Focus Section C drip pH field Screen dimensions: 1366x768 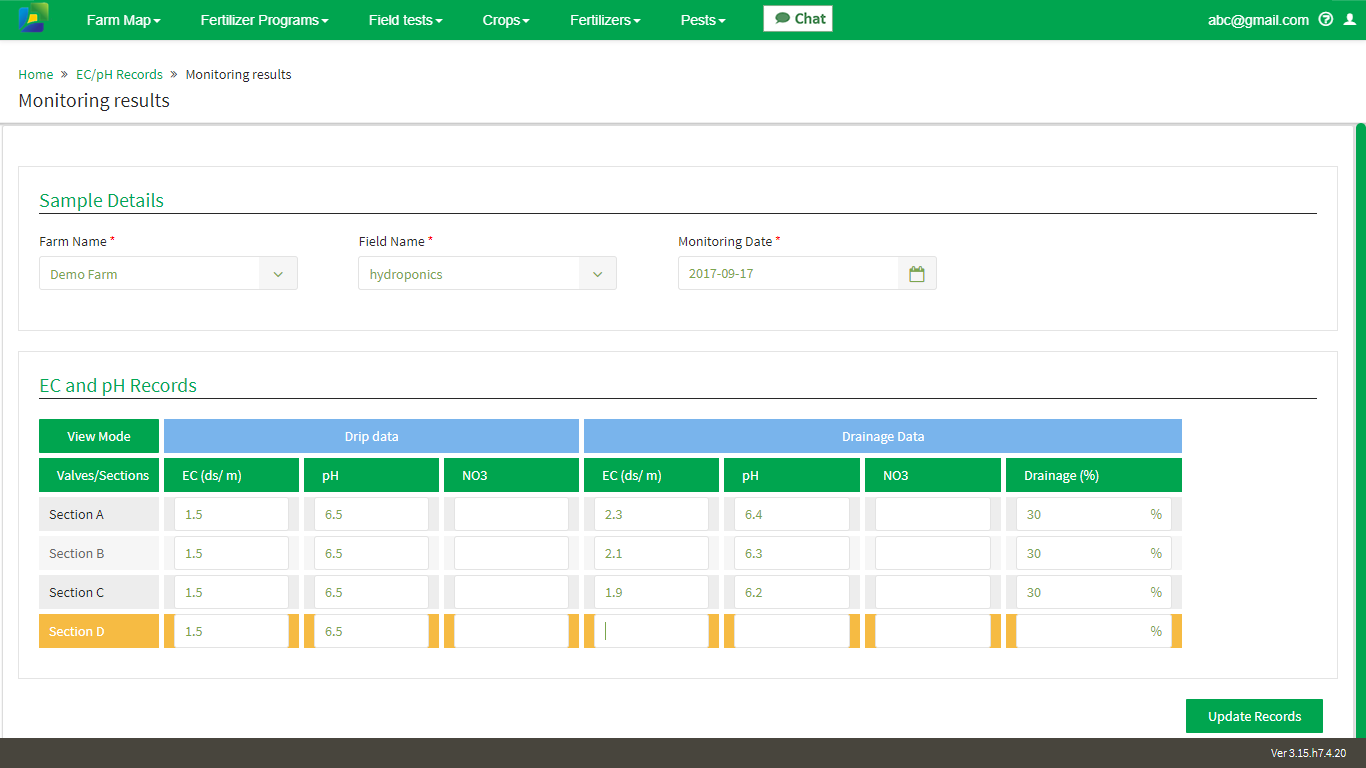click(x=371, y=592)
